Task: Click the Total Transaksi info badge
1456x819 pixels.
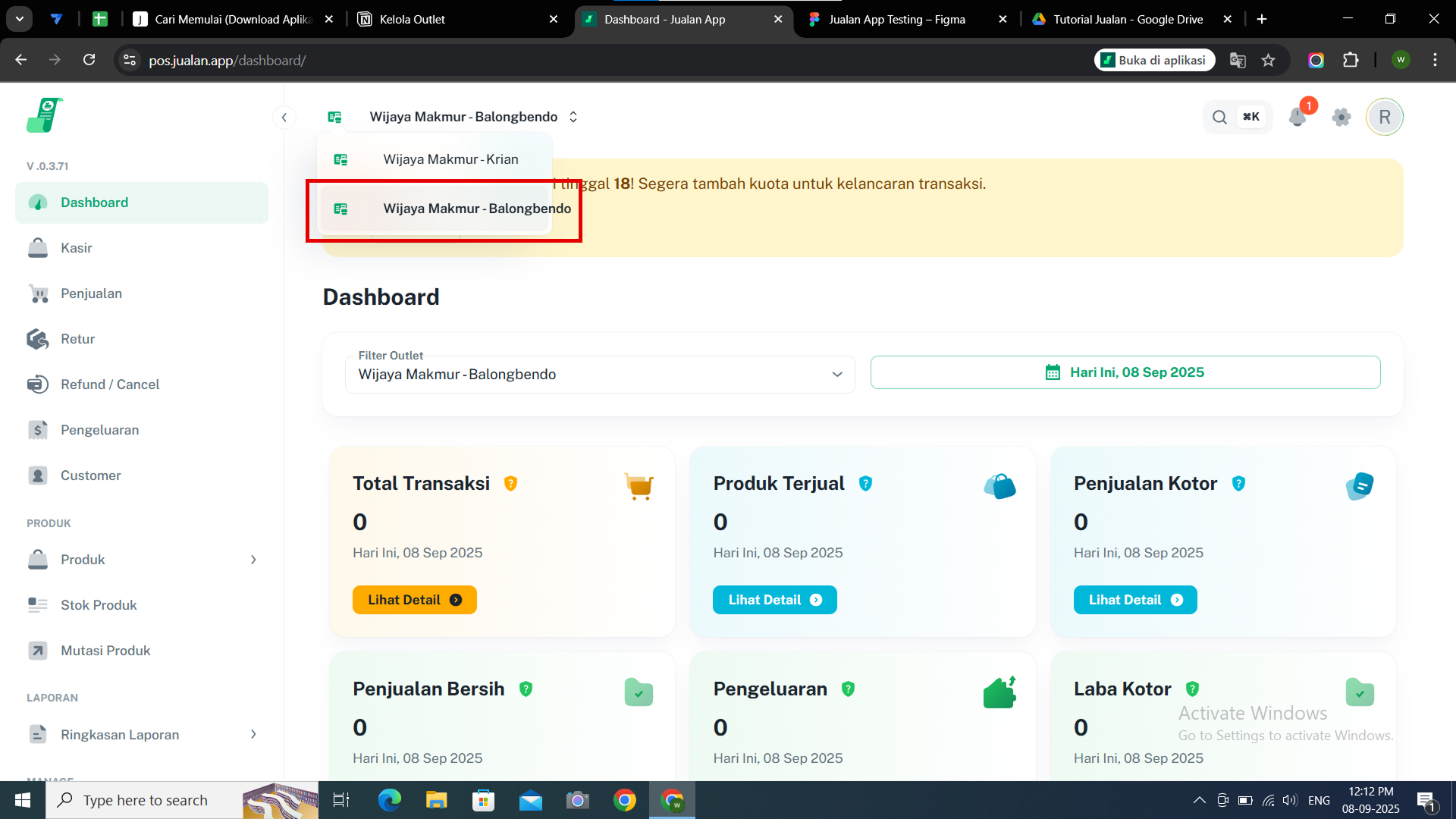Action: [x=510, y=484]
